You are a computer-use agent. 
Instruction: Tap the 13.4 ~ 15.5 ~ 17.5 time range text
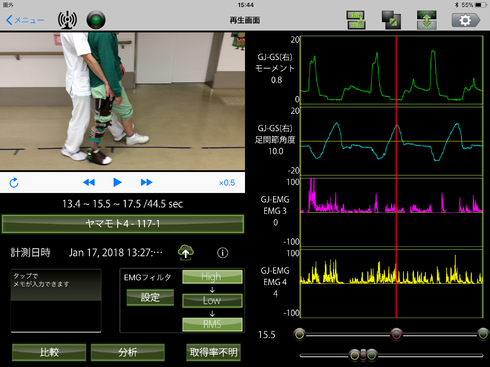tap(122, 204)
